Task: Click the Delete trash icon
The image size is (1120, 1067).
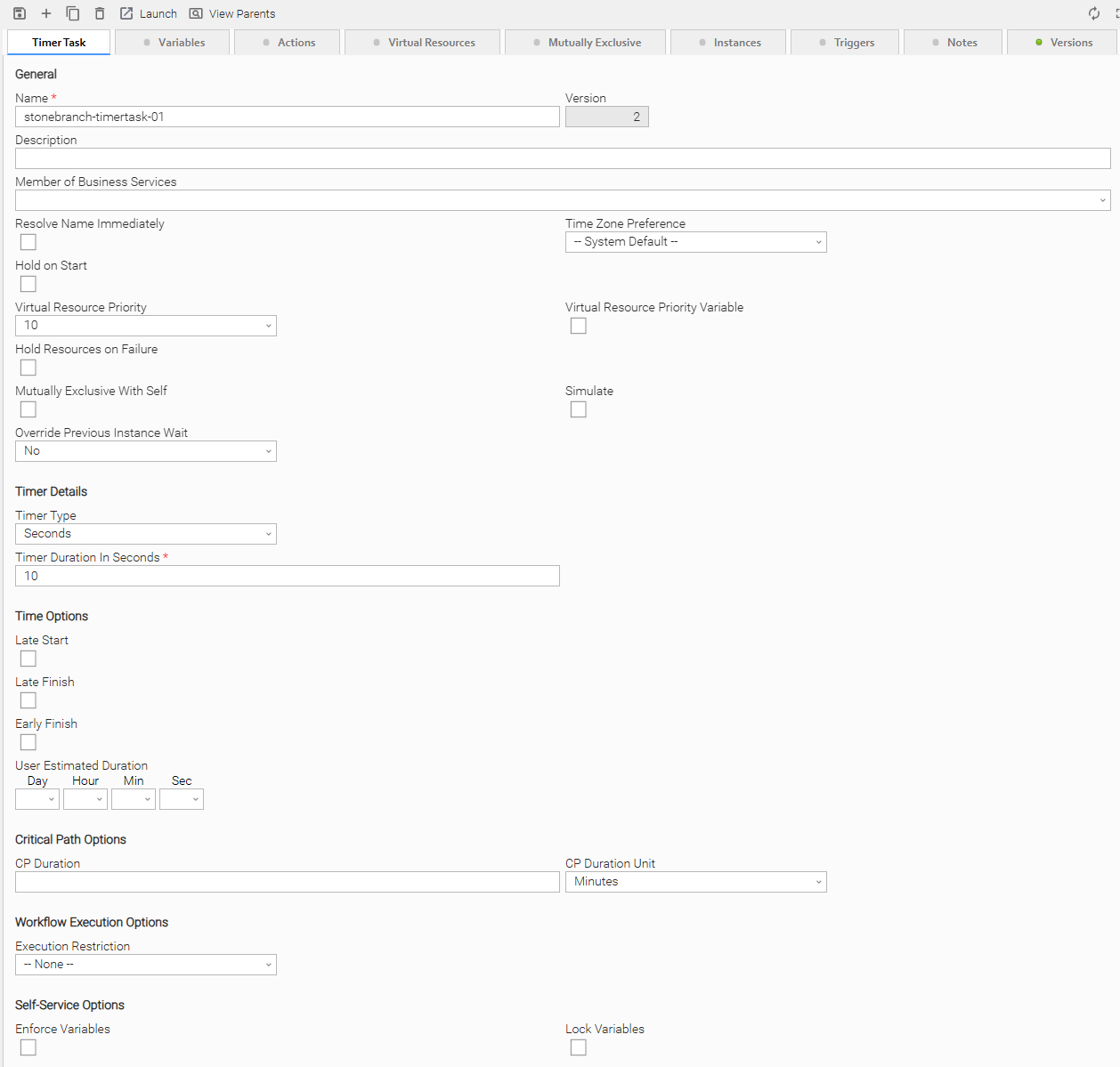Action: pyautogui.click(x=100, y=13)
